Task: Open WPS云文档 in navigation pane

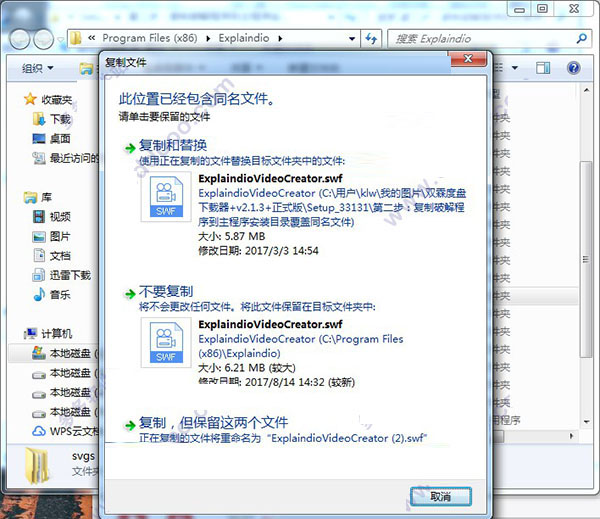Action: tap(74, 431)
